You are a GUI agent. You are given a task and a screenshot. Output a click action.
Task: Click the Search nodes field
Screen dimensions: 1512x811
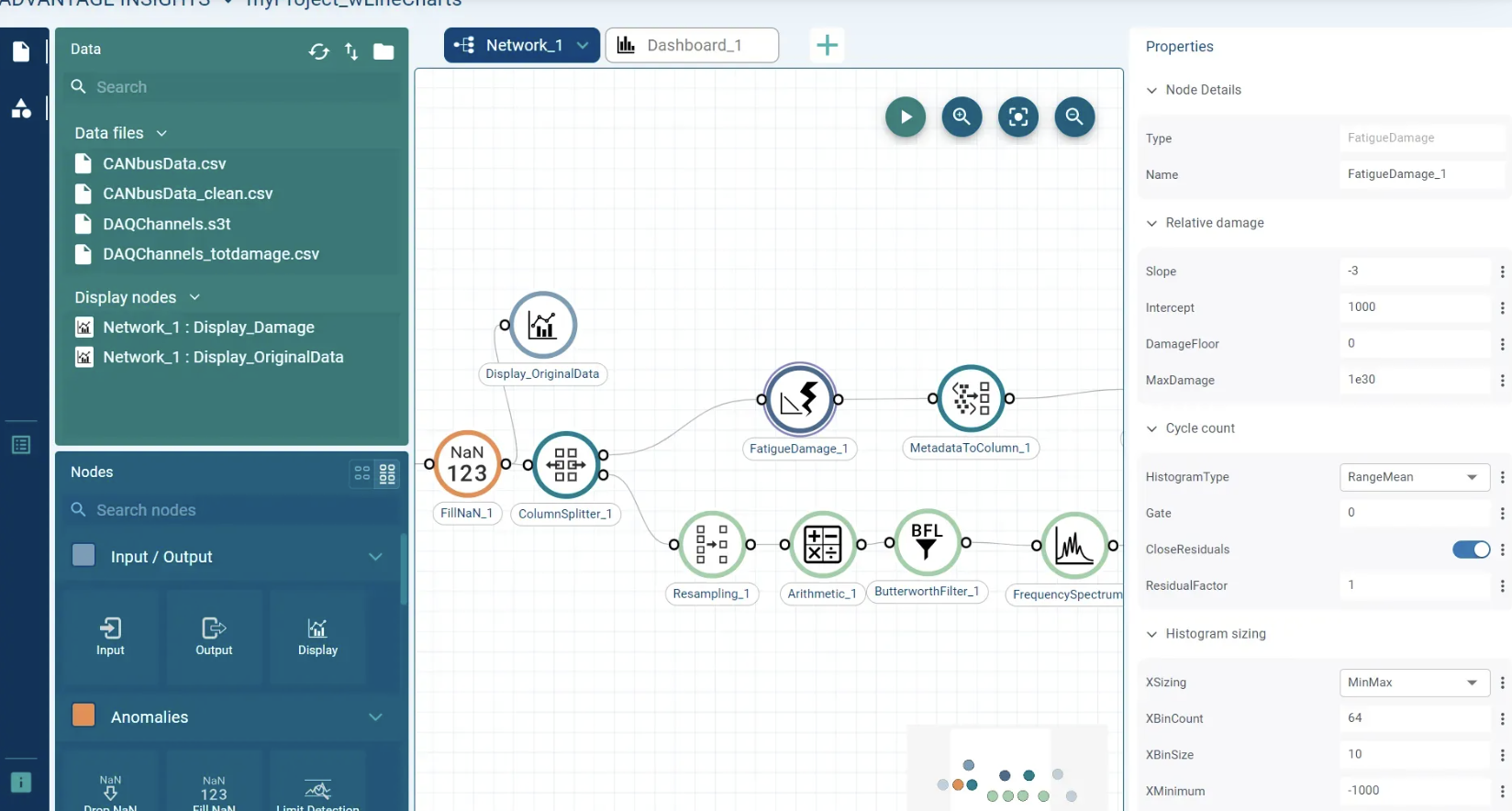234,510
